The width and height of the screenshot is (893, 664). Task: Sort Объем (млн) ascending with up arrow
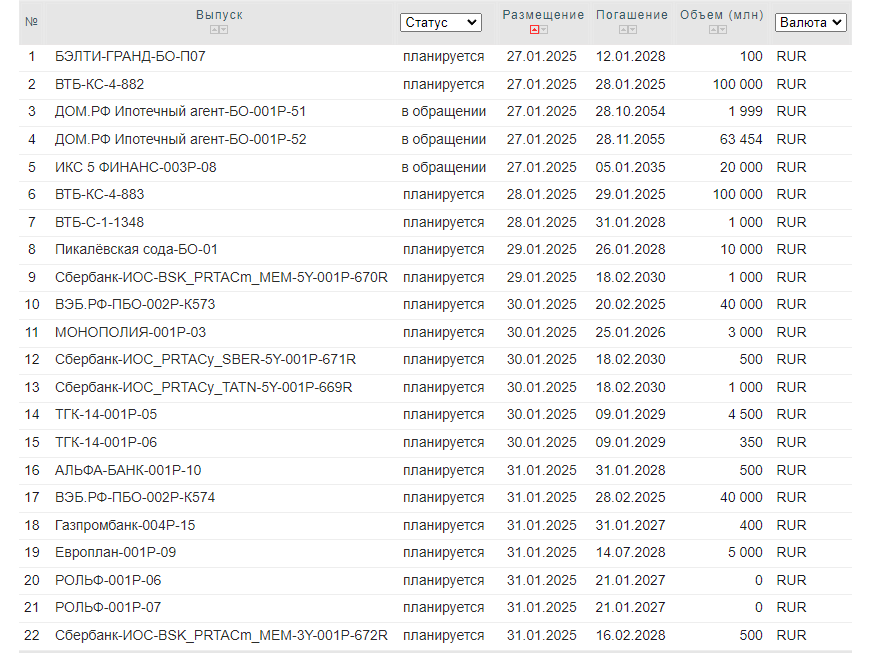(x=714, y=30)
